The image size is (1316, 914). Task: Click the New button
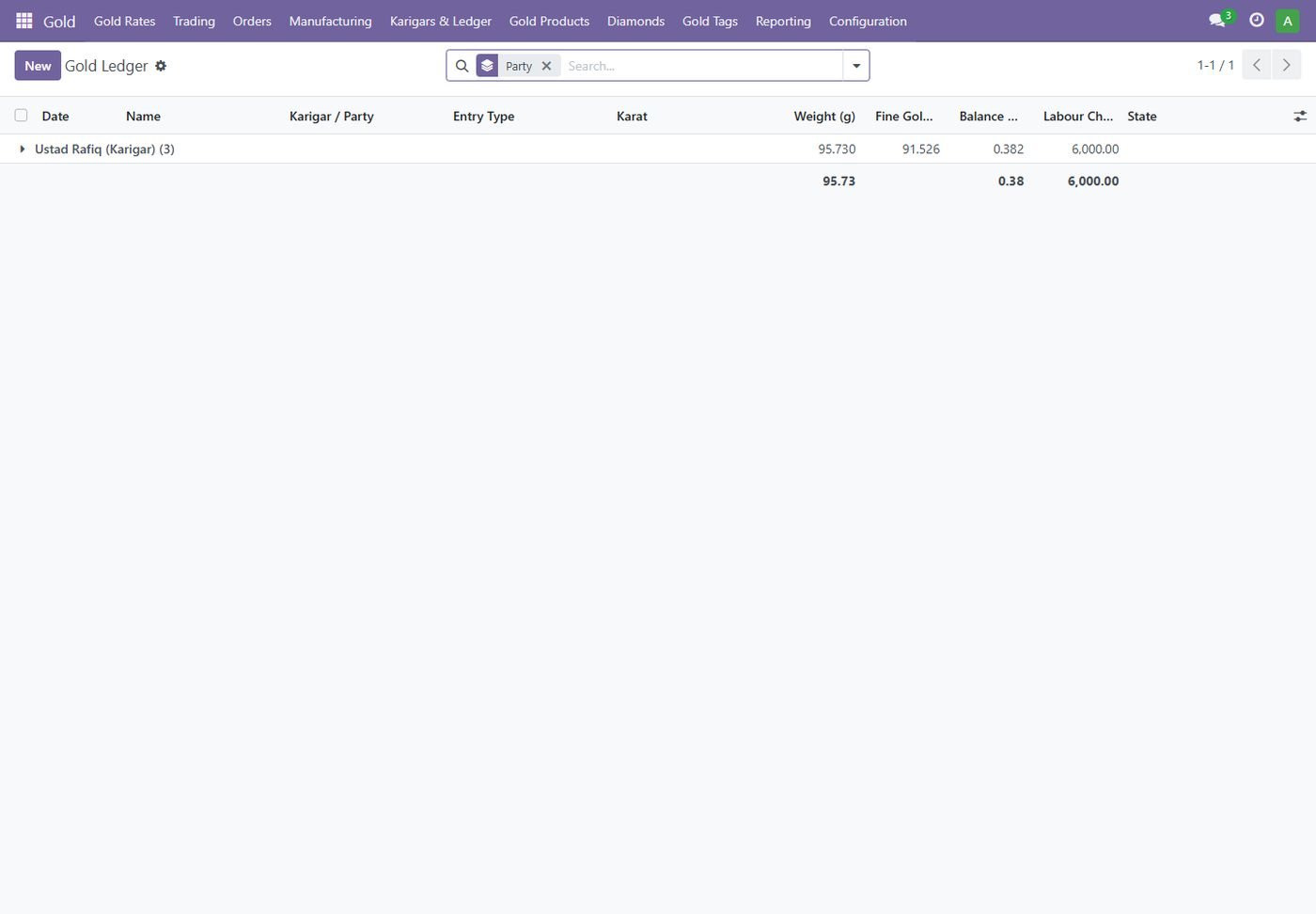(38, 66)
